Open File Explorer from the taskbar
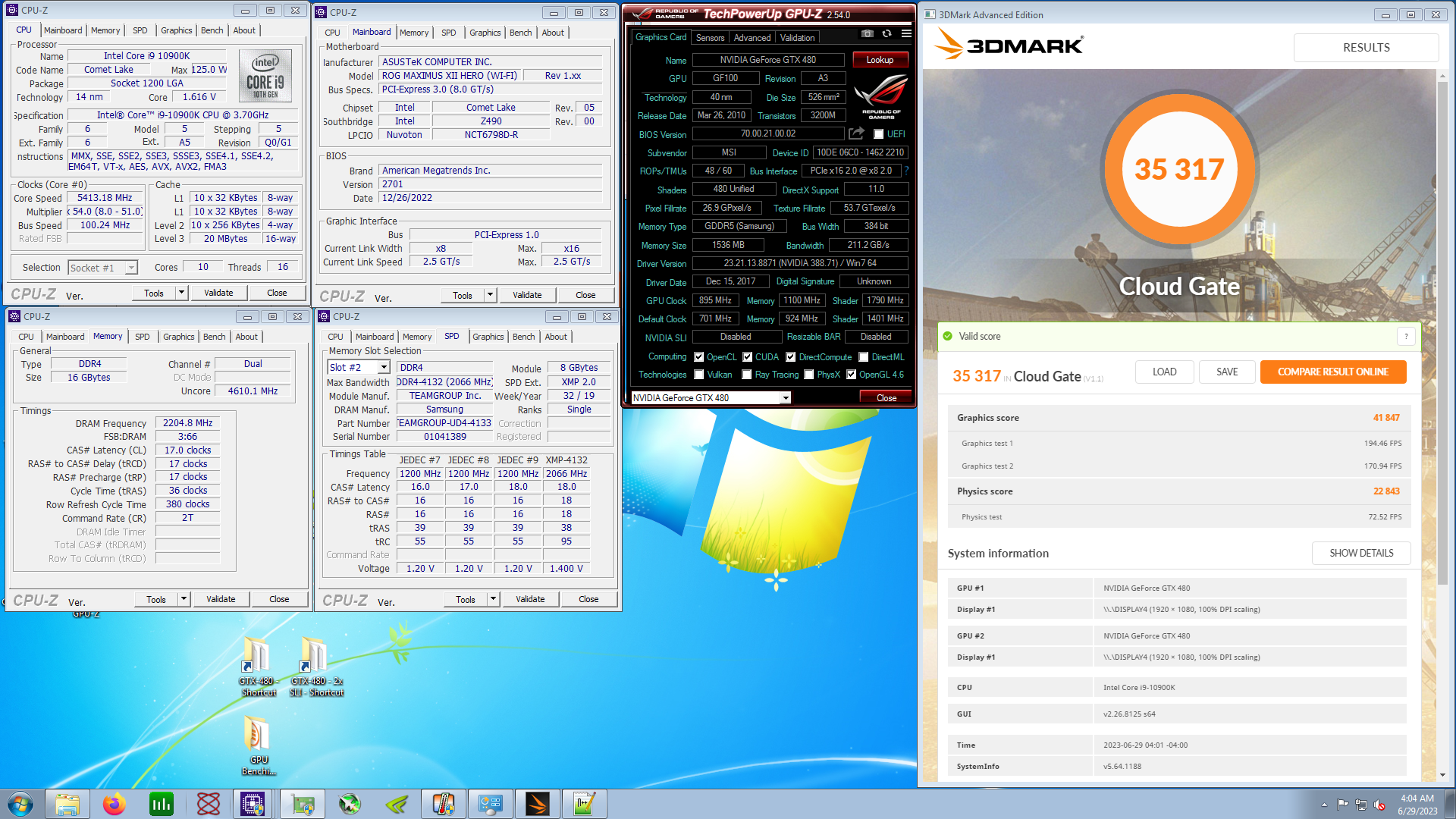 click(67, 804)
